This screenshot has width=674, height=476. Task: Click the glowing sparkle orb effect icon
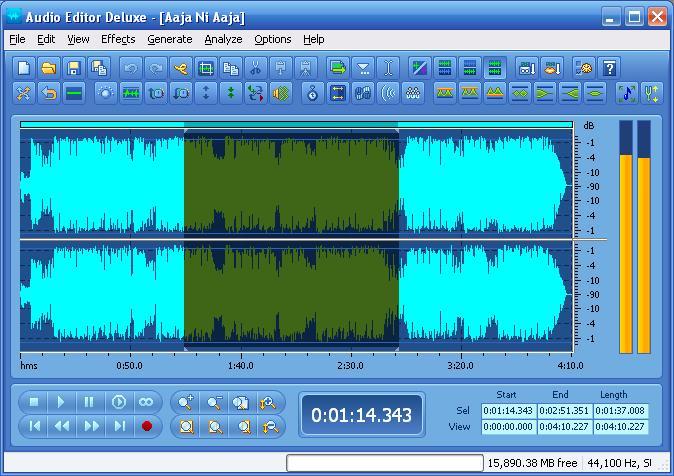[x=106, y=93]
